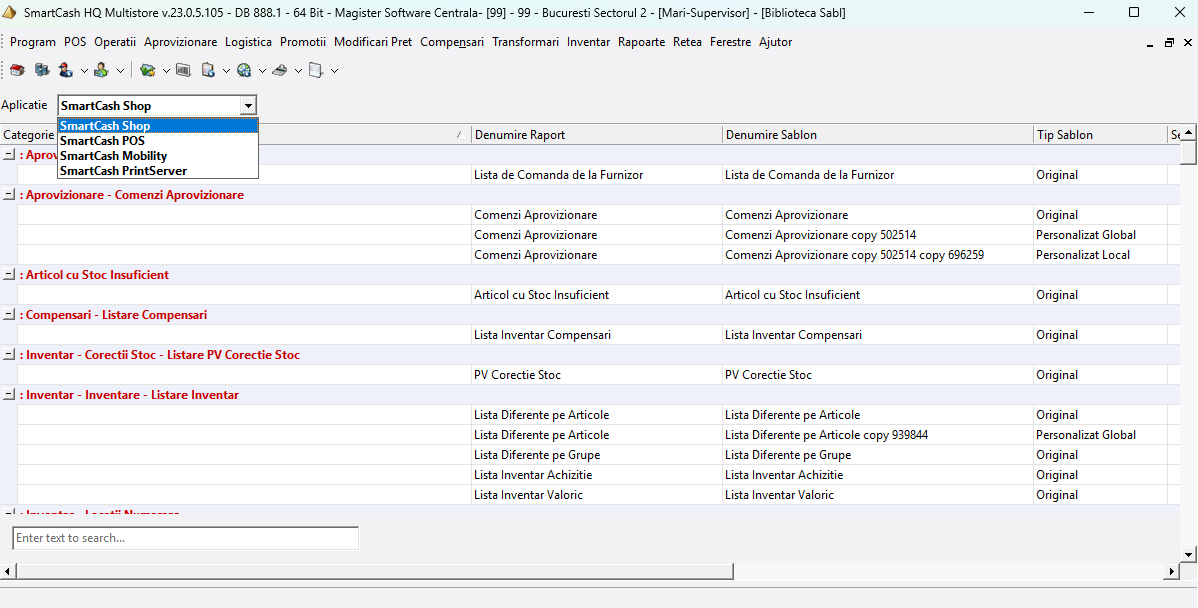Select 'Lista Inventar Achizitie' report name cell
1198x608 pixels.
click(x=597, y=474)
